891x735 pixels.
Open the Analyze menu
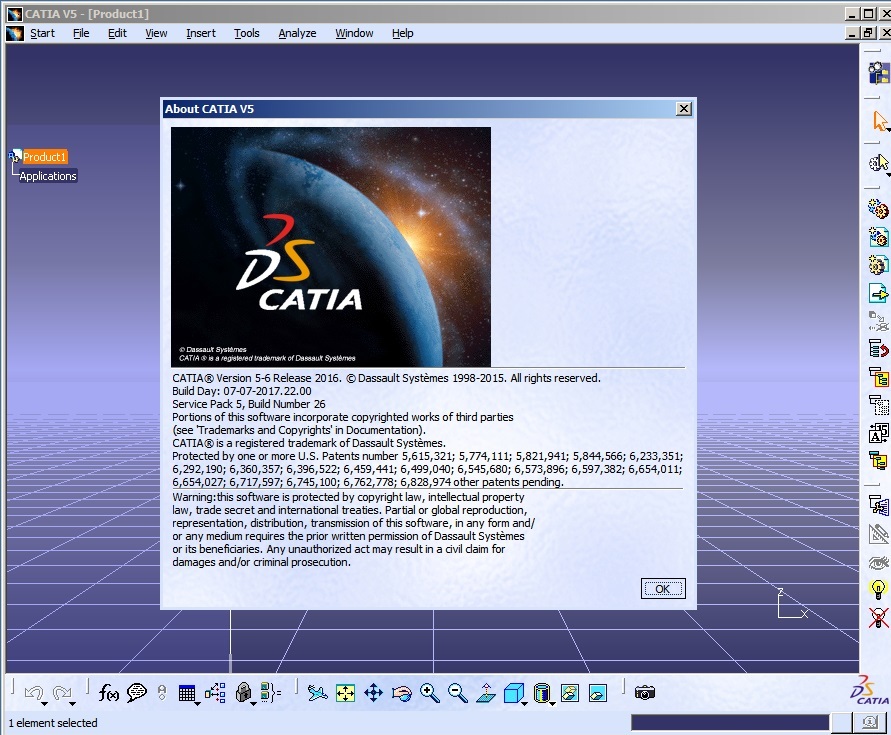pyautogui.click(x=297, y=33)
